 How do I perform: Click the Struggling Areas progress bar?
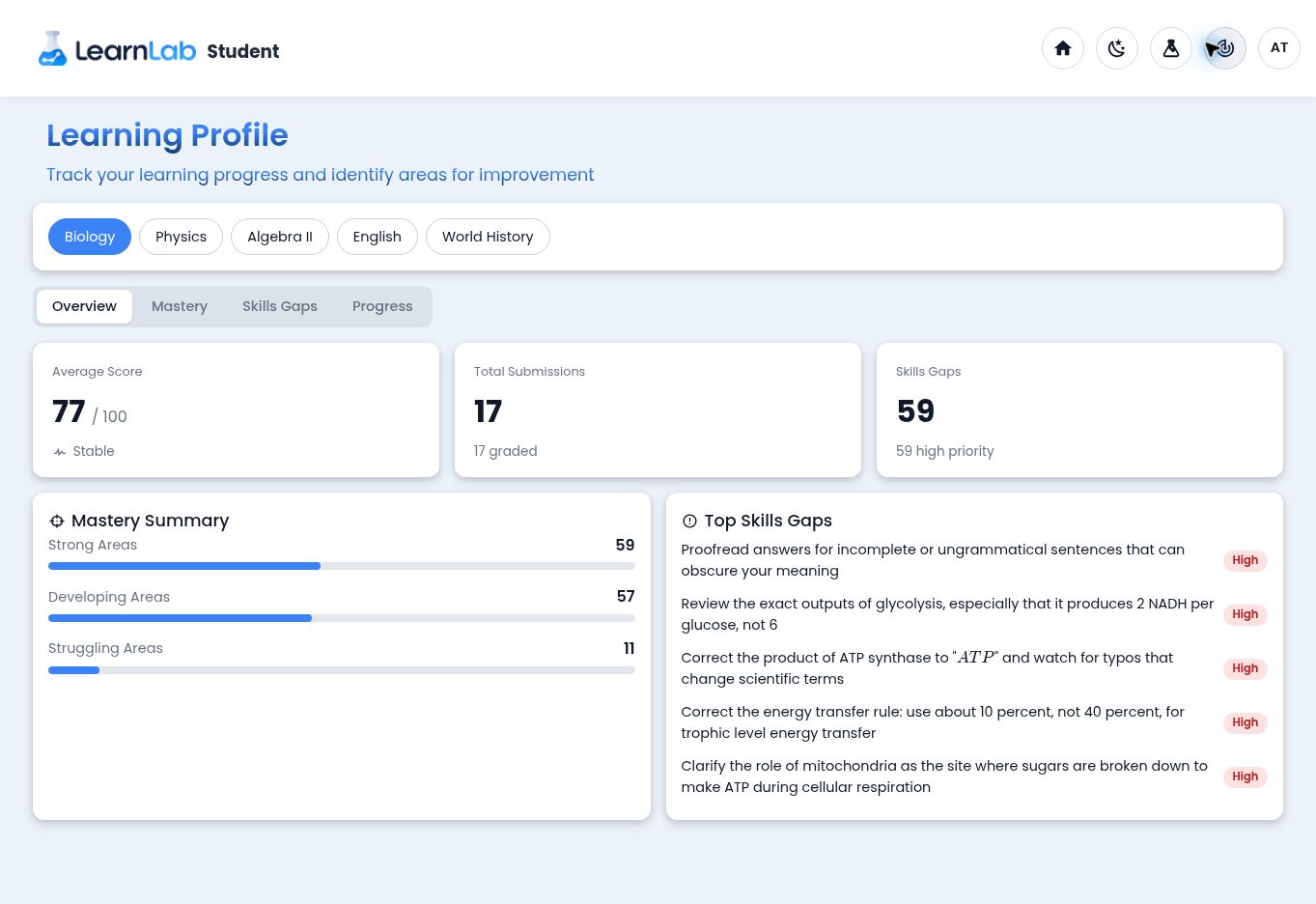coord(342,670)
